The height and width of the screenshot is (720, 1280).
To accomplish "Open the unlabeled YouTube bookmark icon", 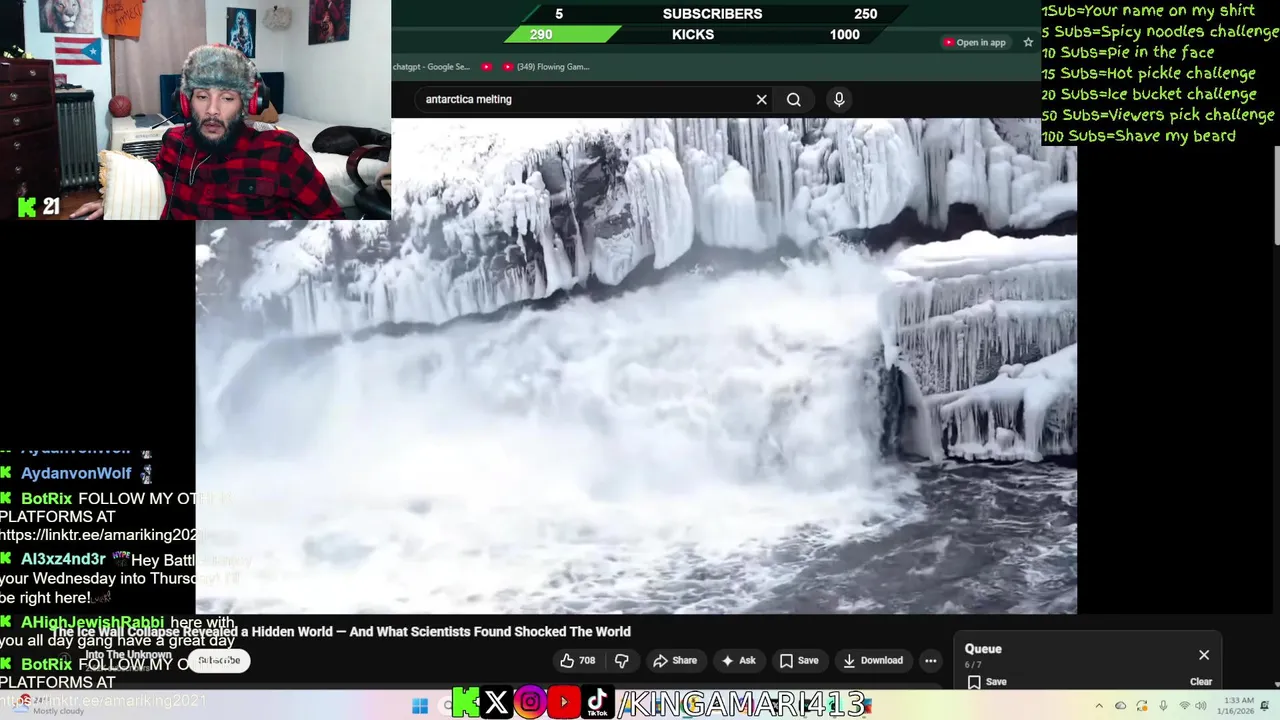I will click(x=487, y=67).
